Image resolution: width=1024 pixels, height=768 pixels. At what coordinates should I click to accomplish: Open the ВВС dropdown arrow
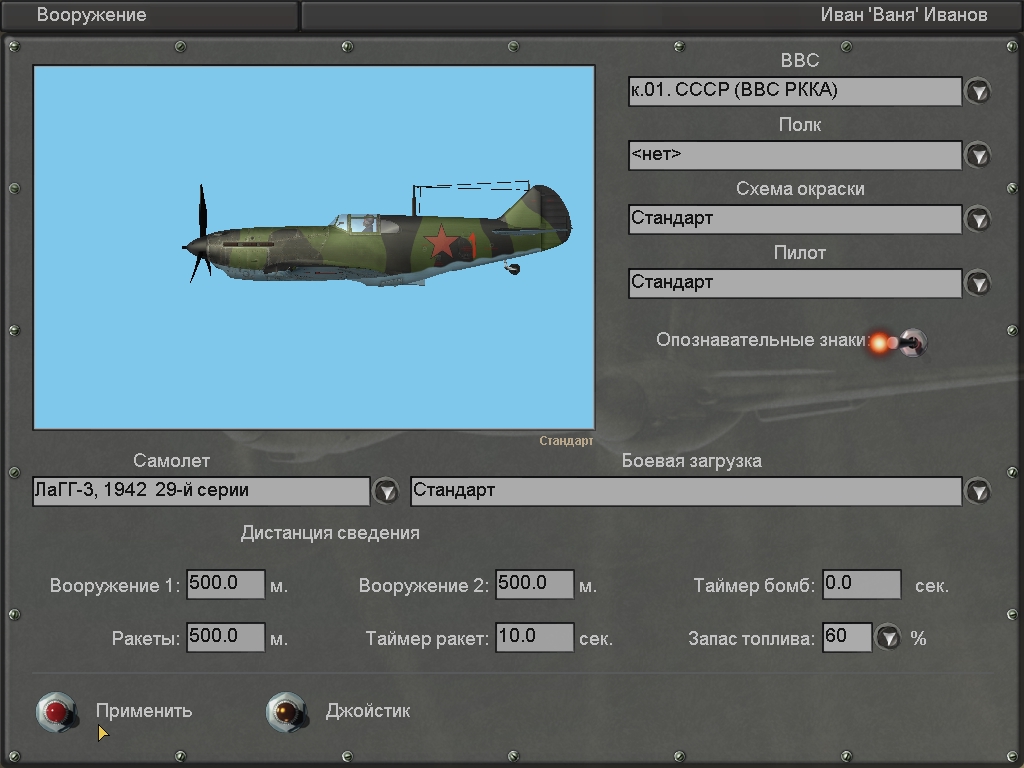(x=977, y=92)
